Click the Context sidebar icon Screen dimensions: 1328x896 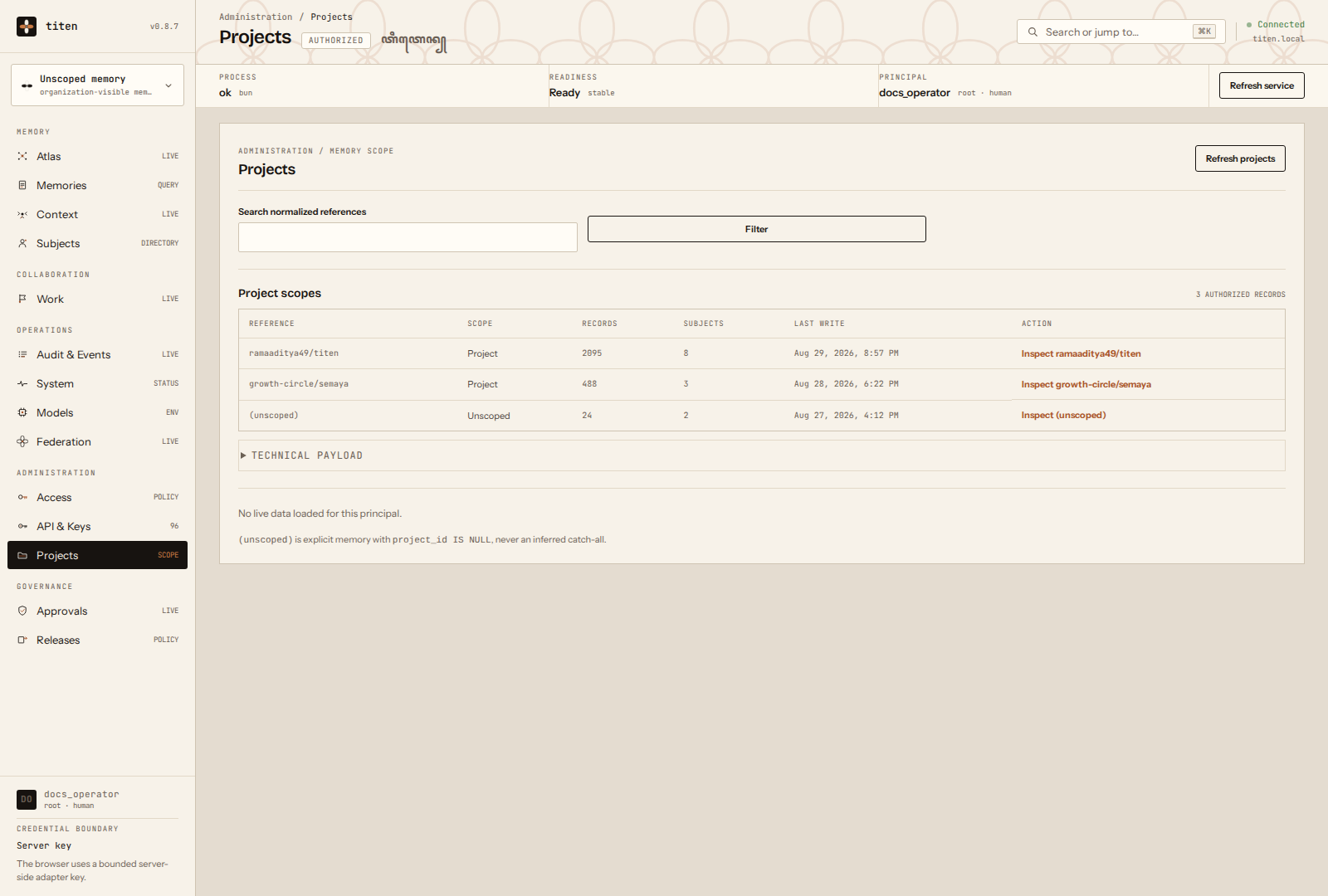click(22, 214)
